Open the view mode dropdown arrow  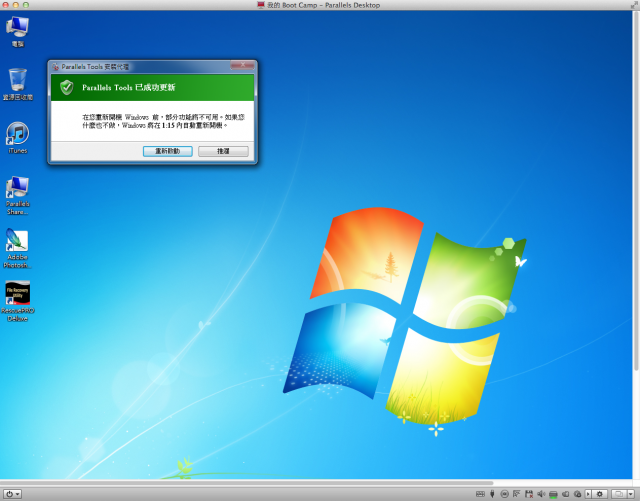[631, 494]
